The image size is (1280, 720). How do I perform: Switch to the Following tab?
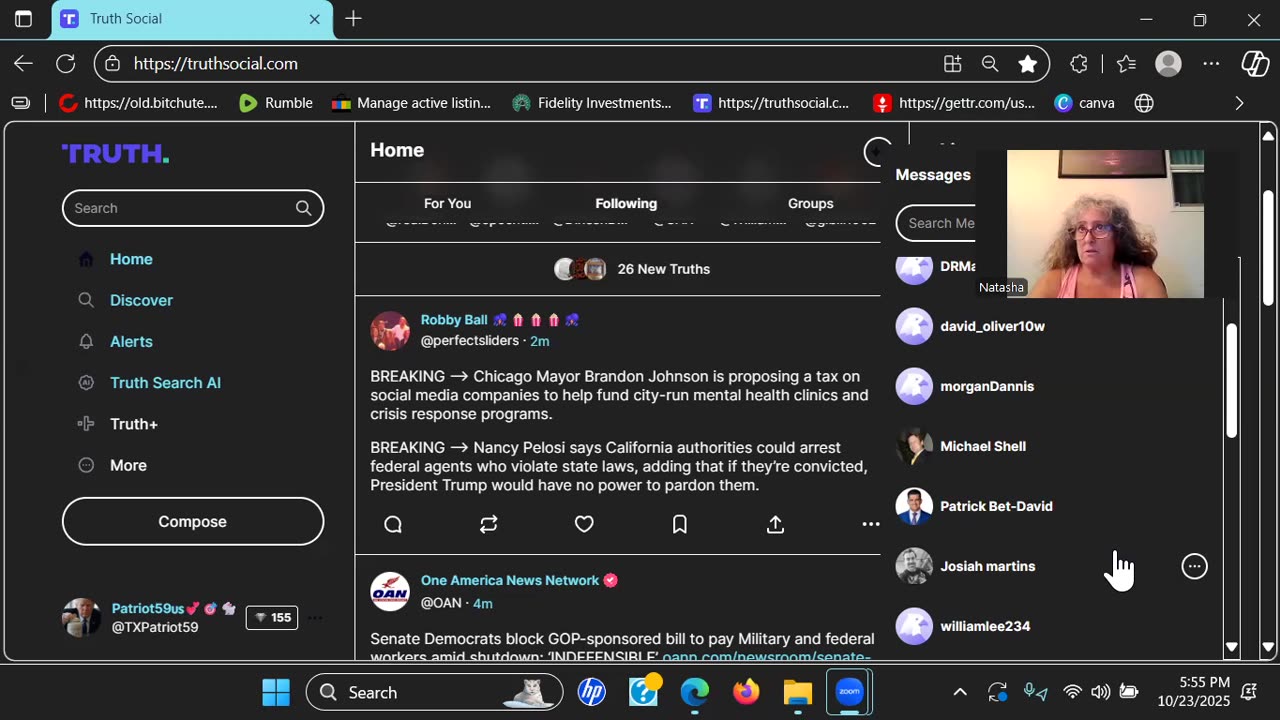626,203
